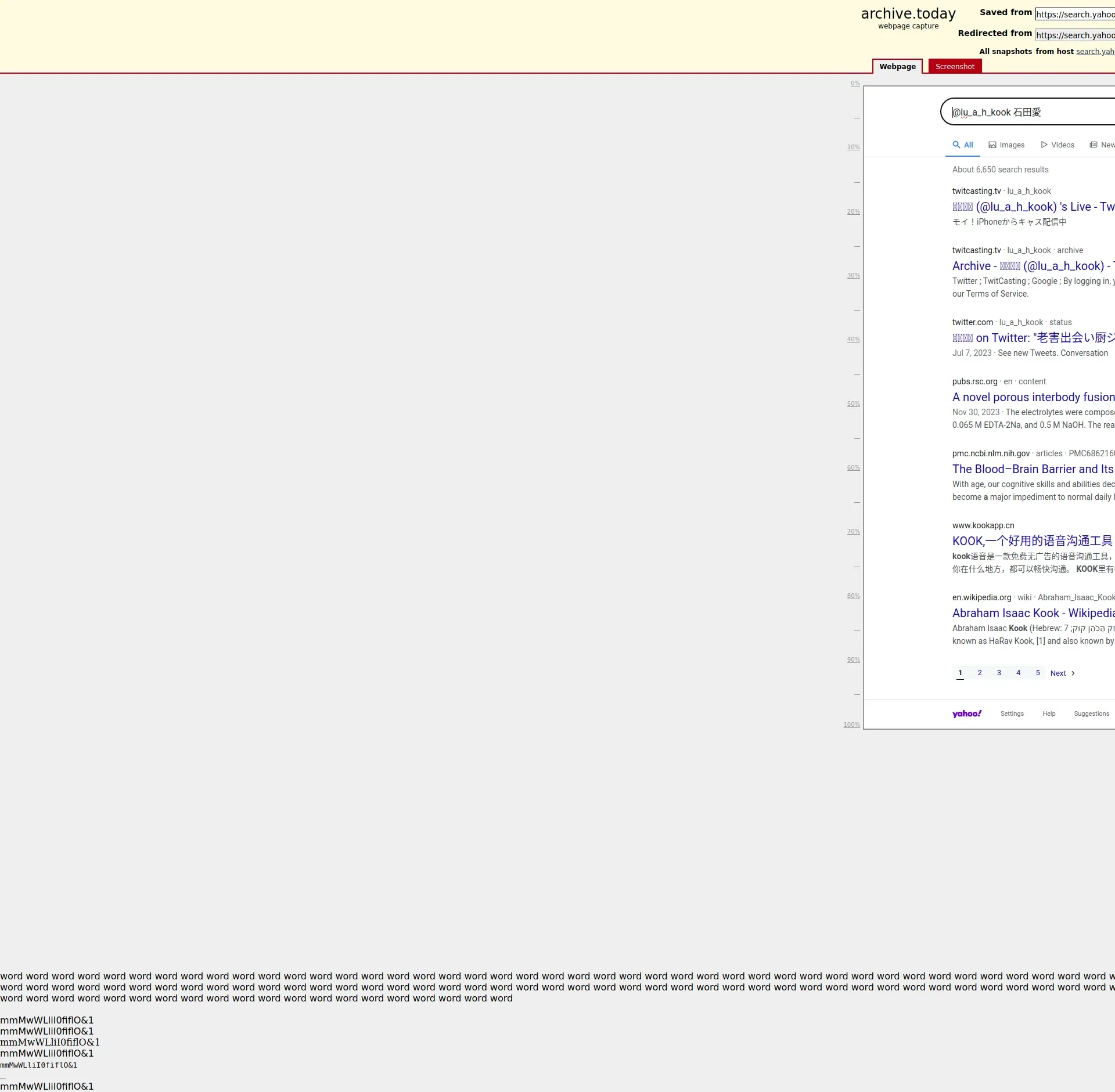The width and height of the screenshot is (1115, 1092).
Task: Select results page 1
Action: point(960,673)
